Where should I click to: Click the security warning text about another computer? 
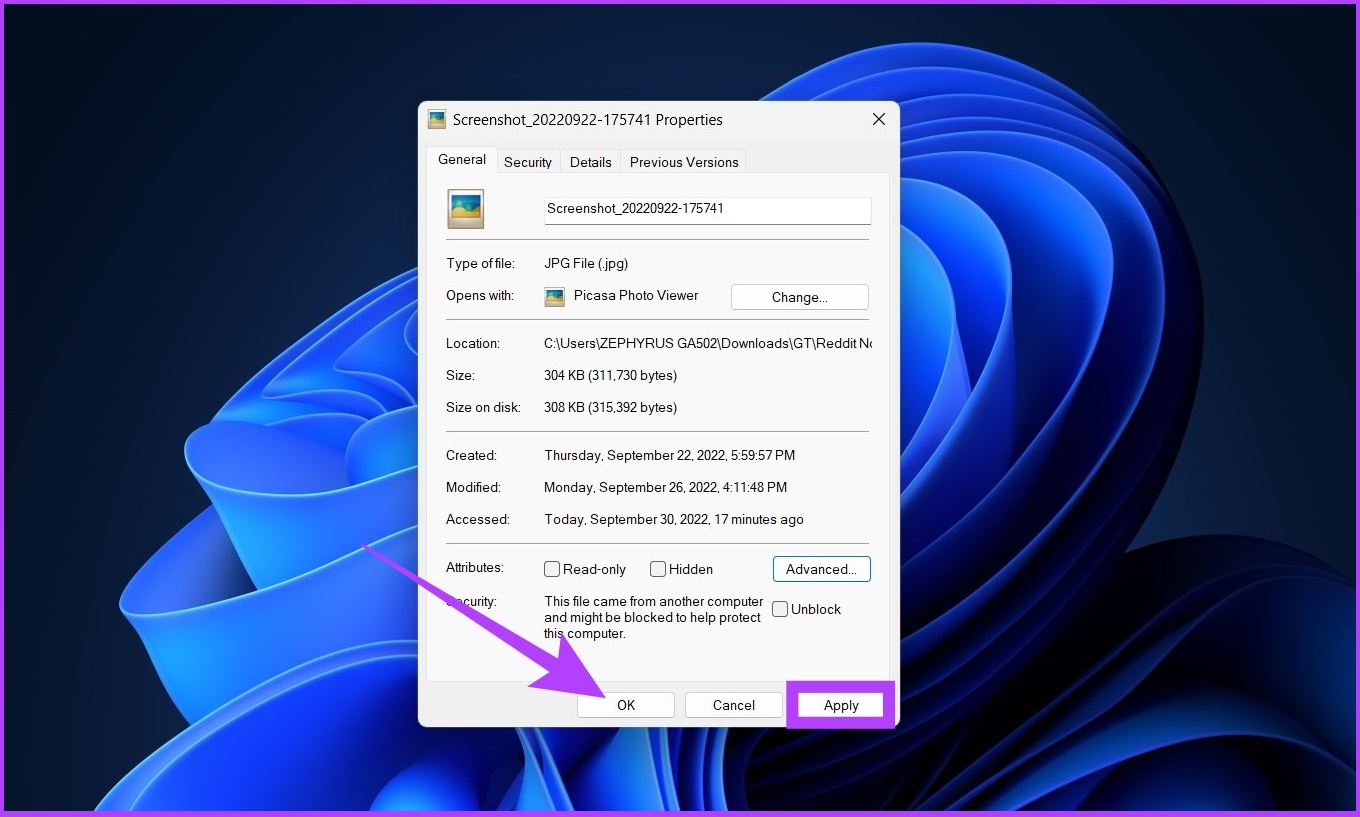pos(654,617)
